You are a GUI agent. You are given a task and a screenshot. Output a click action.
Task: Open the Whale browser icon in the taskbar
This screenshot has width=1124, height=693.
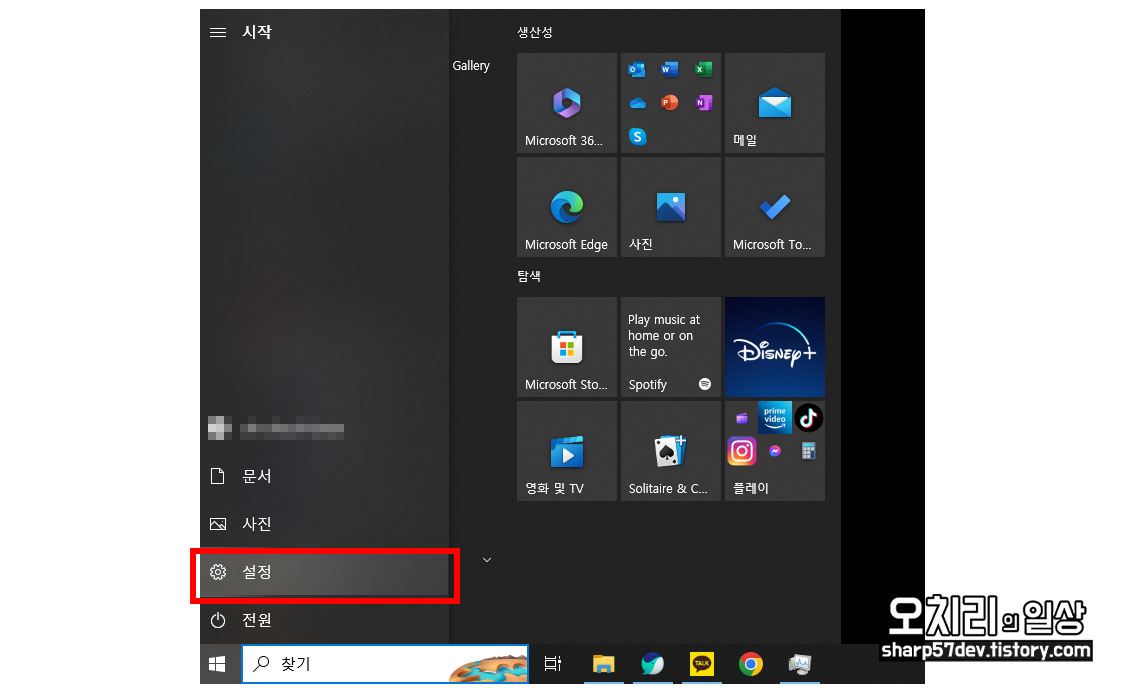coord(652,664)
